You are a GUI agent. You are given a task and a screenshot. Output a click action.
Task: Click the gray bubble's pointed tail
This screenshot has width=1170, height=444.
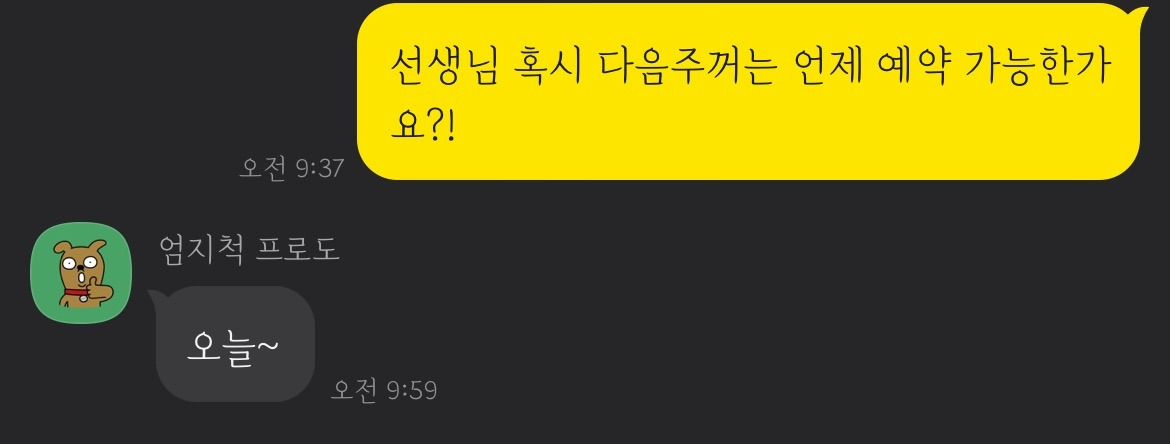coord(155,297)
